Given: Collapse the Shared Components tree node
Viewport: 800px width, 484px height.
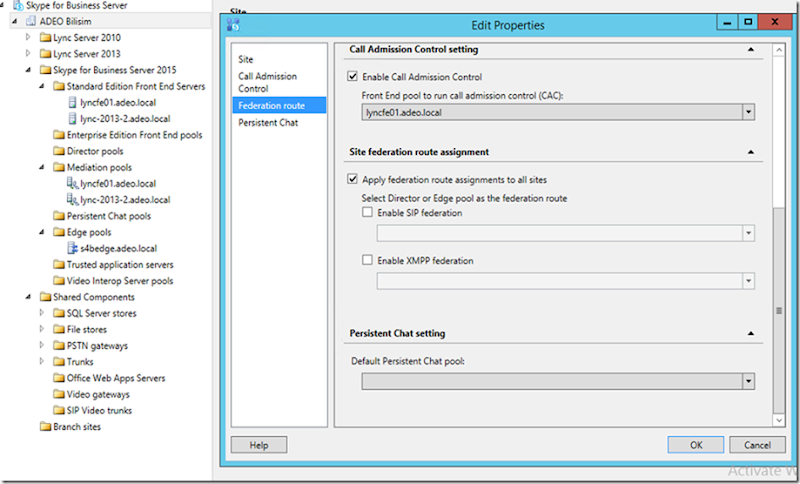Looking at the screenshot, I should [28, 297].
